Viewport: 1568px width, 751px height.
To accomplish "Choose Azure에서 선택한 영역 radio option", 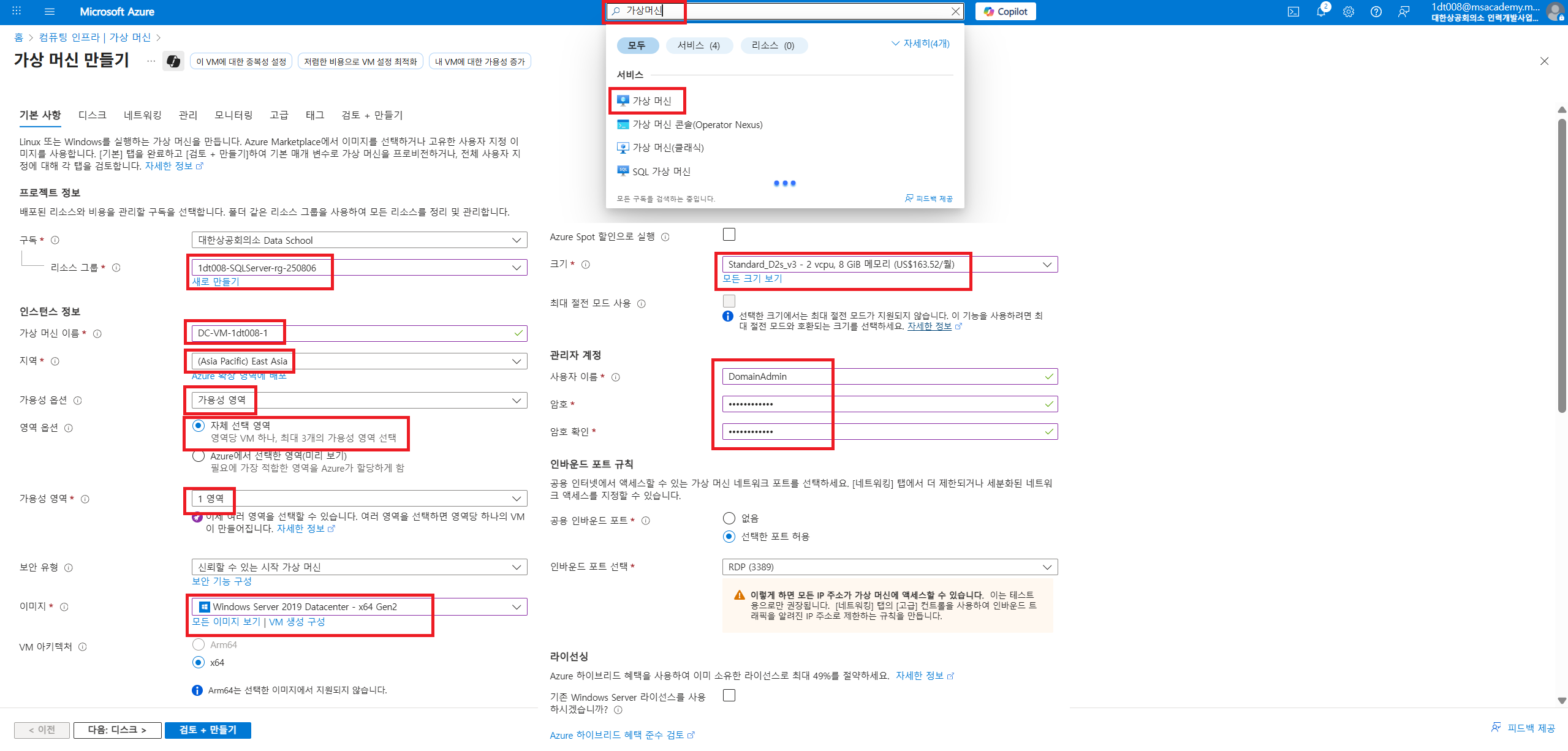I will coord(198,456).
